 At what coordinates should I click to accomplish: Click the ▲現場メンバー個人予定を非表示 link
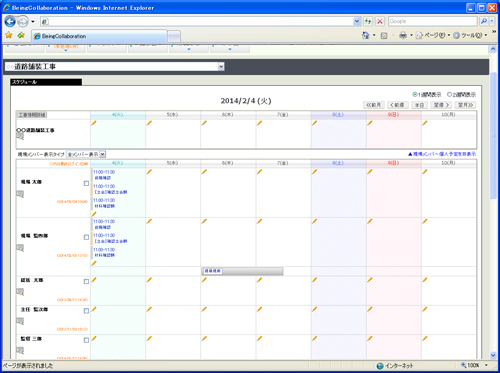442,154
